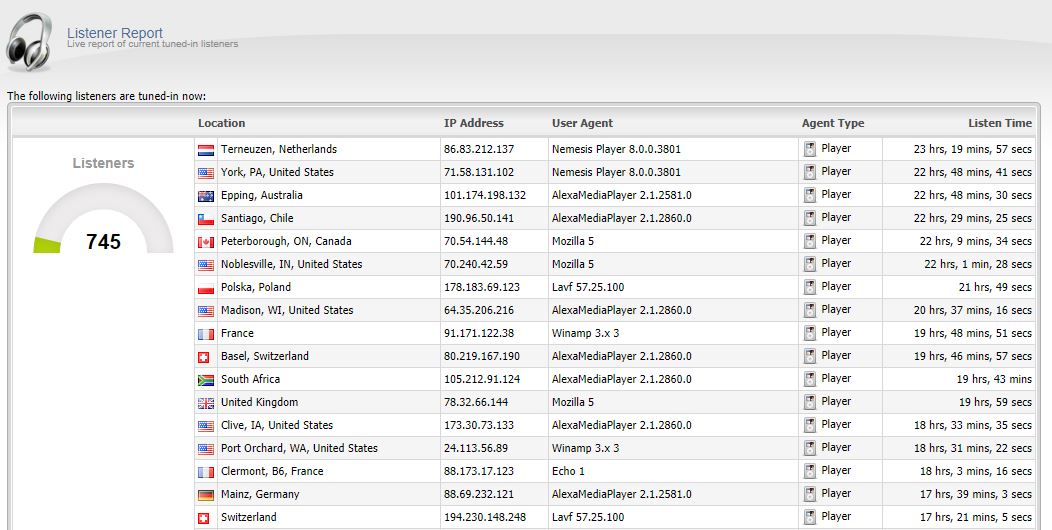Click the German flag beside Mainz

click(206, 495)
